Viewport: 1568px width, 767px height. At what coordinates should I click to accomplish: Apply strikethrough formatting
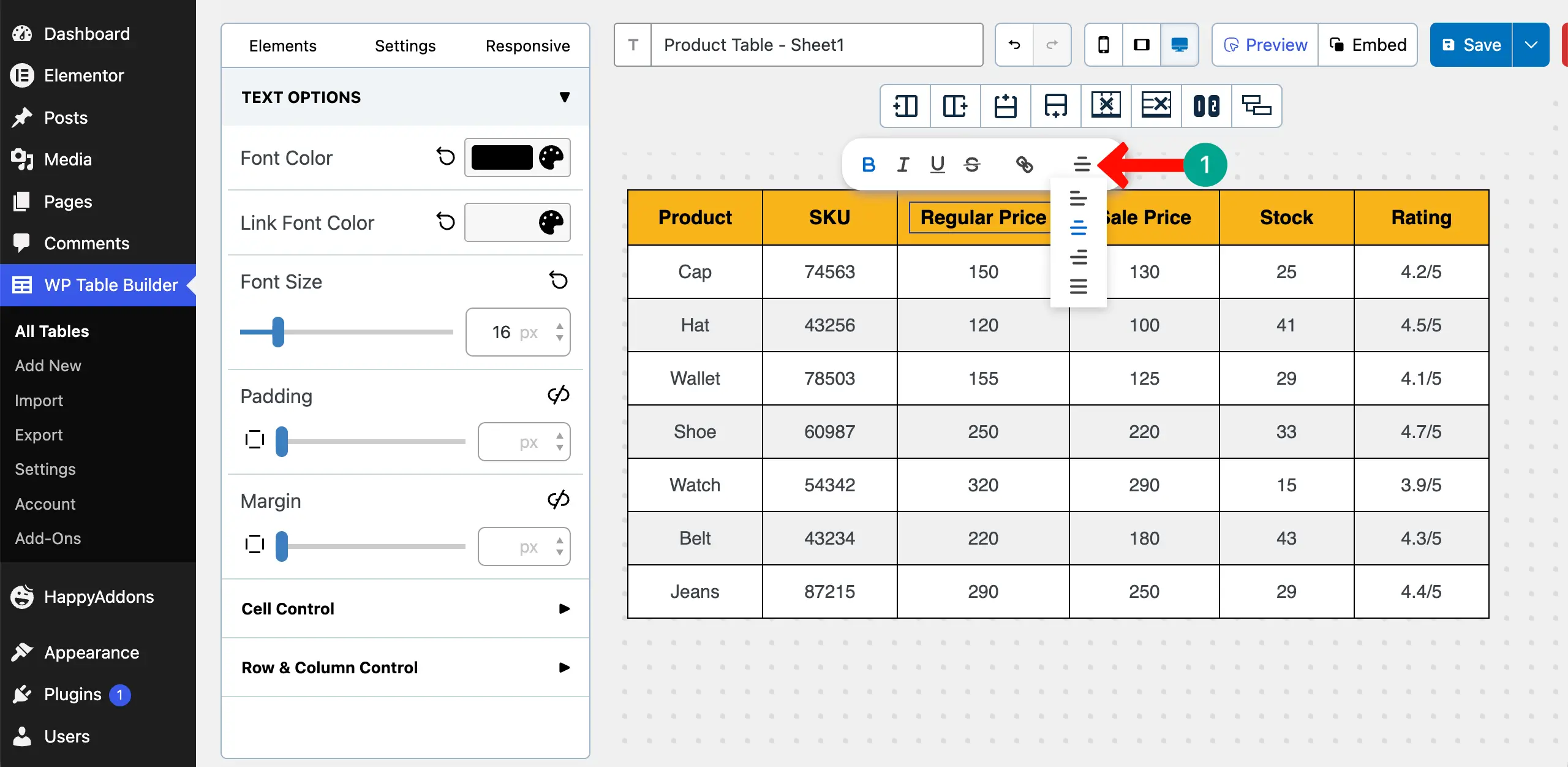pyautogui.click(x=971, y=165)
